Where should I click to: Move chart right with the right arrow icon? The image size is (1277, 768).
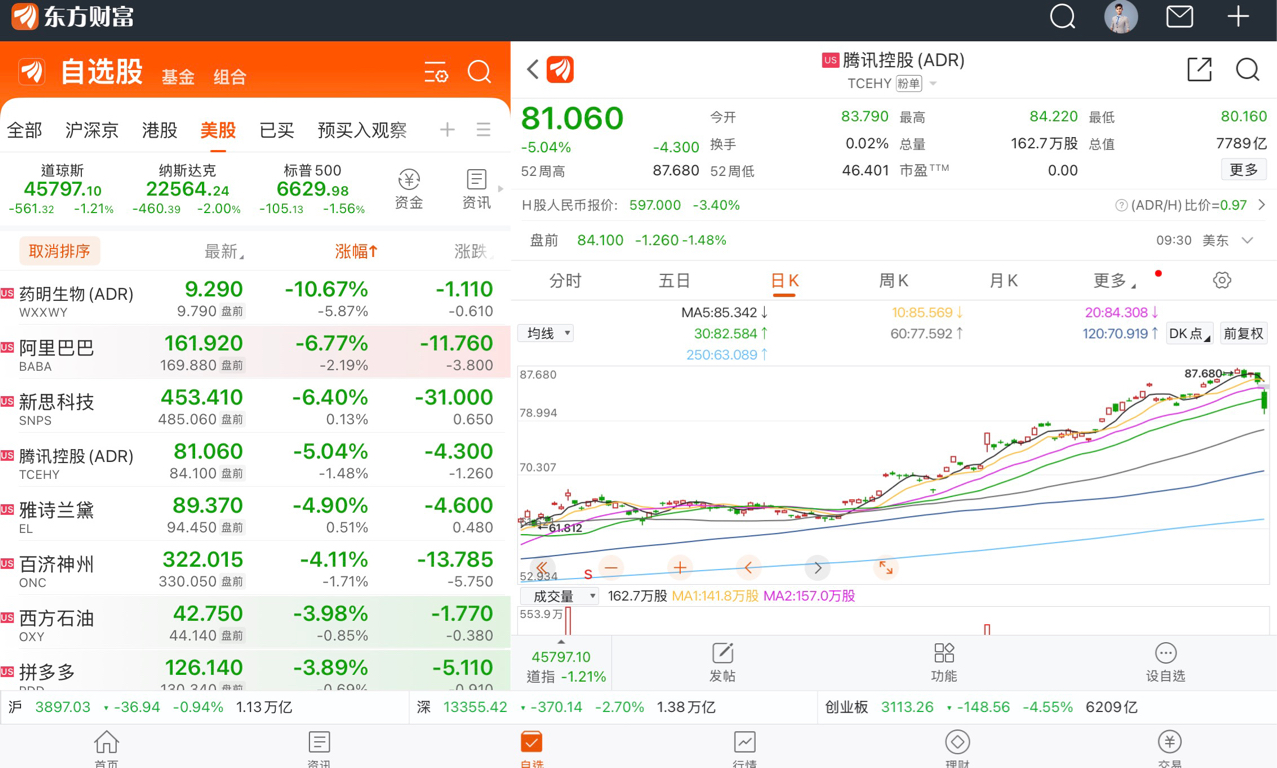tap(817, 567)
